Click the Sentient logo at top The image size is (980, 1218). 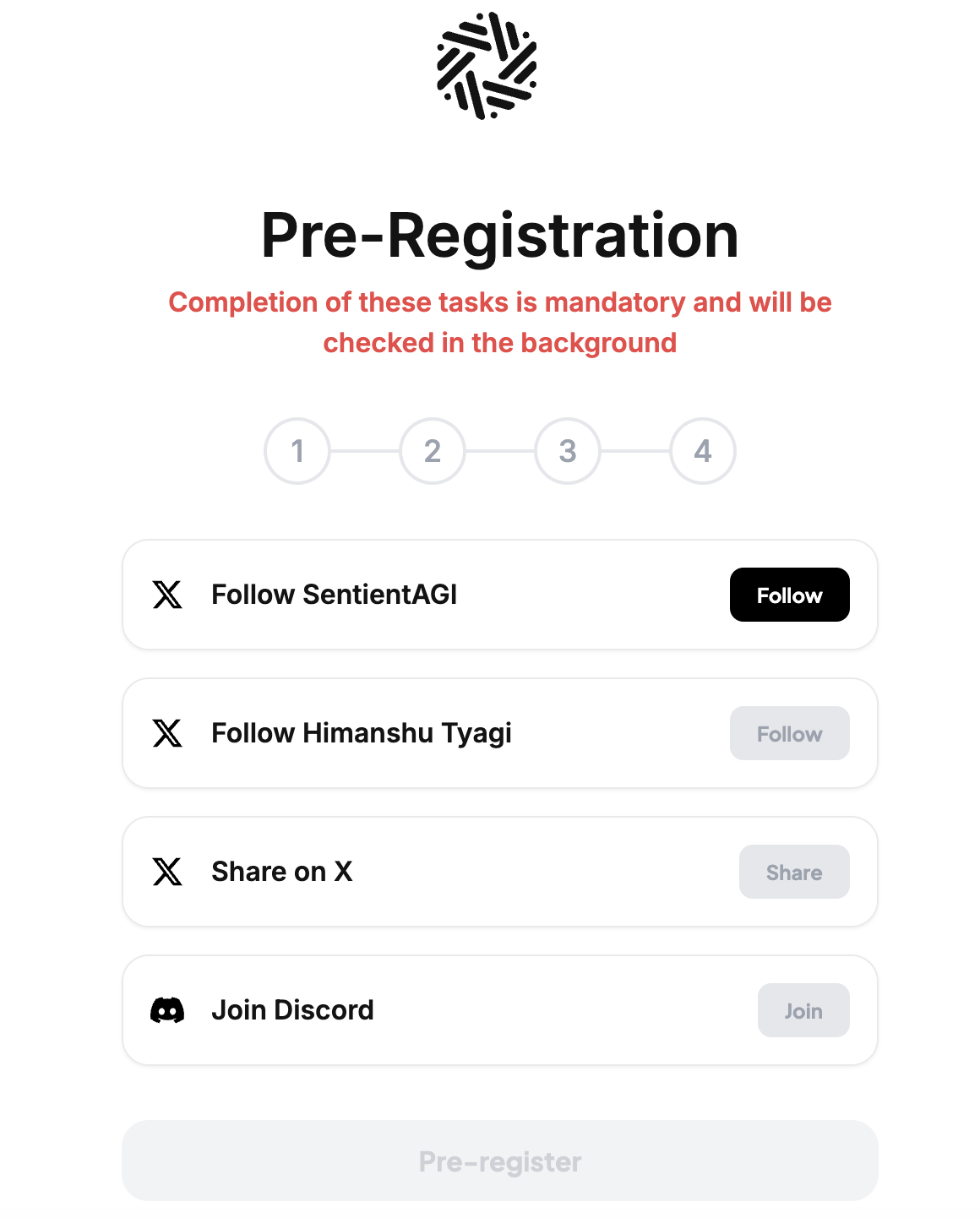487,66
